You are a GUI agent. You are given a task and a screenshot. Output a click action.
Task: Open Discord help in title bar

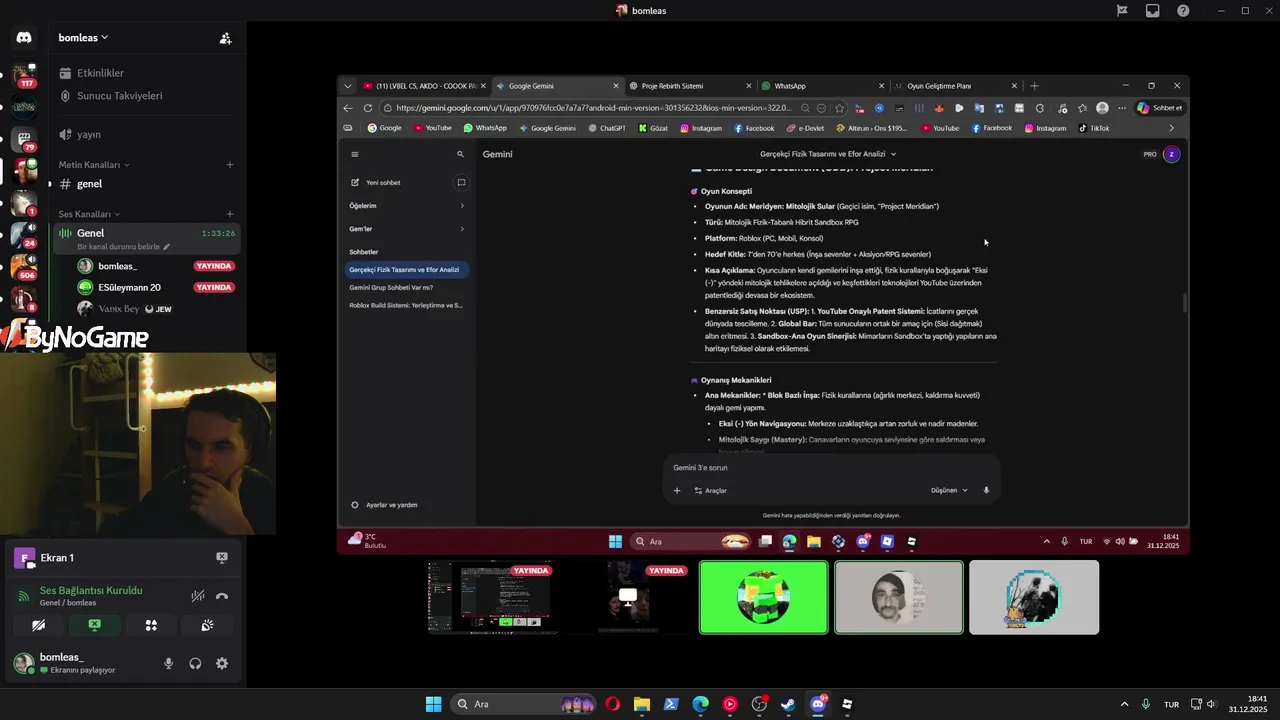(1184, 10)
